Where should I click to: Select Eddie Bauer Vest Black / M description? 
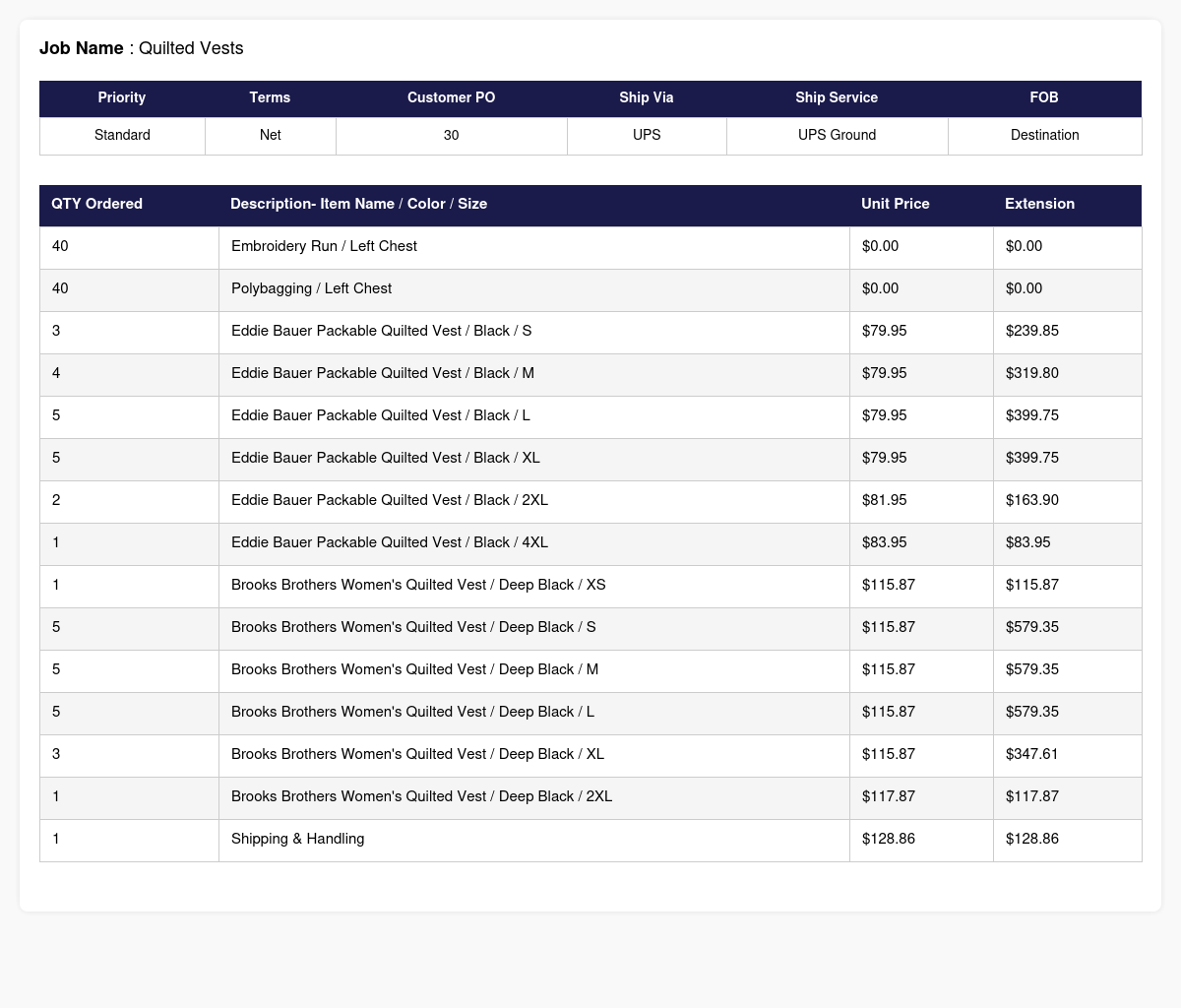(x=383, y=373)
